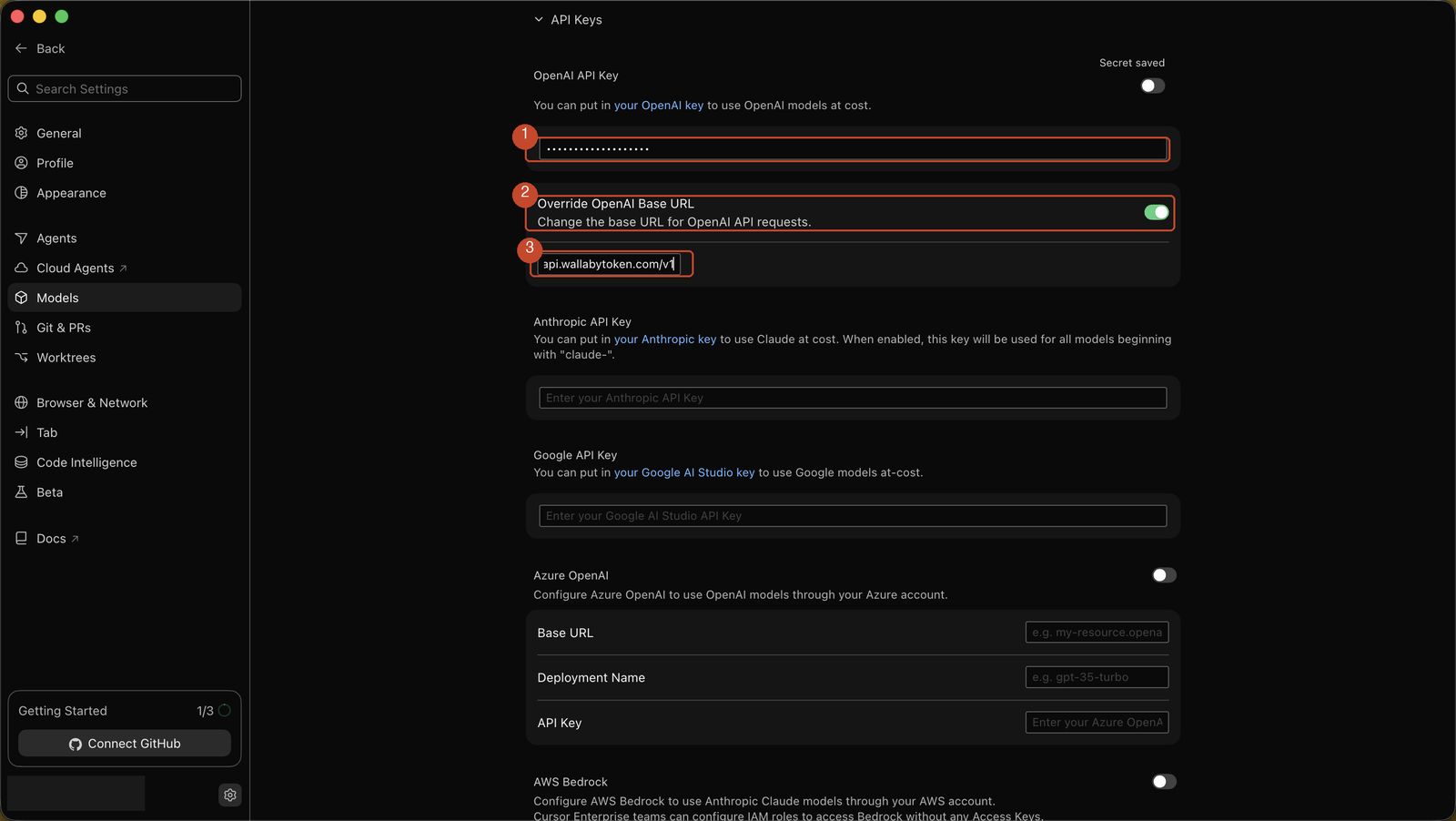
Task: Open Profile settings
Action: pos(125,163)
